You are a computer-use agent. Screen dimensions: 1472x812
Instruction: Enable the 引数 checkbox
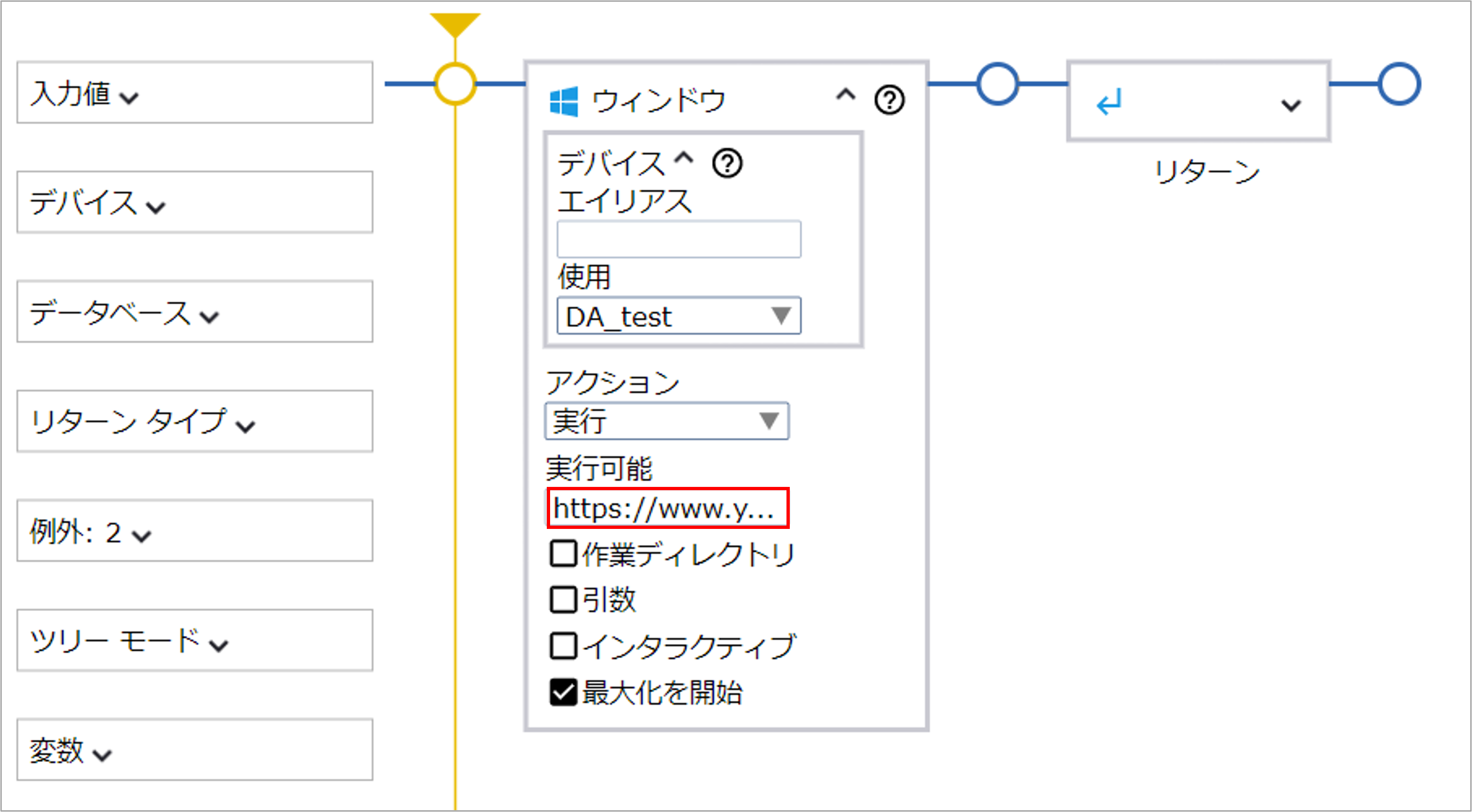tap(563, 599)
